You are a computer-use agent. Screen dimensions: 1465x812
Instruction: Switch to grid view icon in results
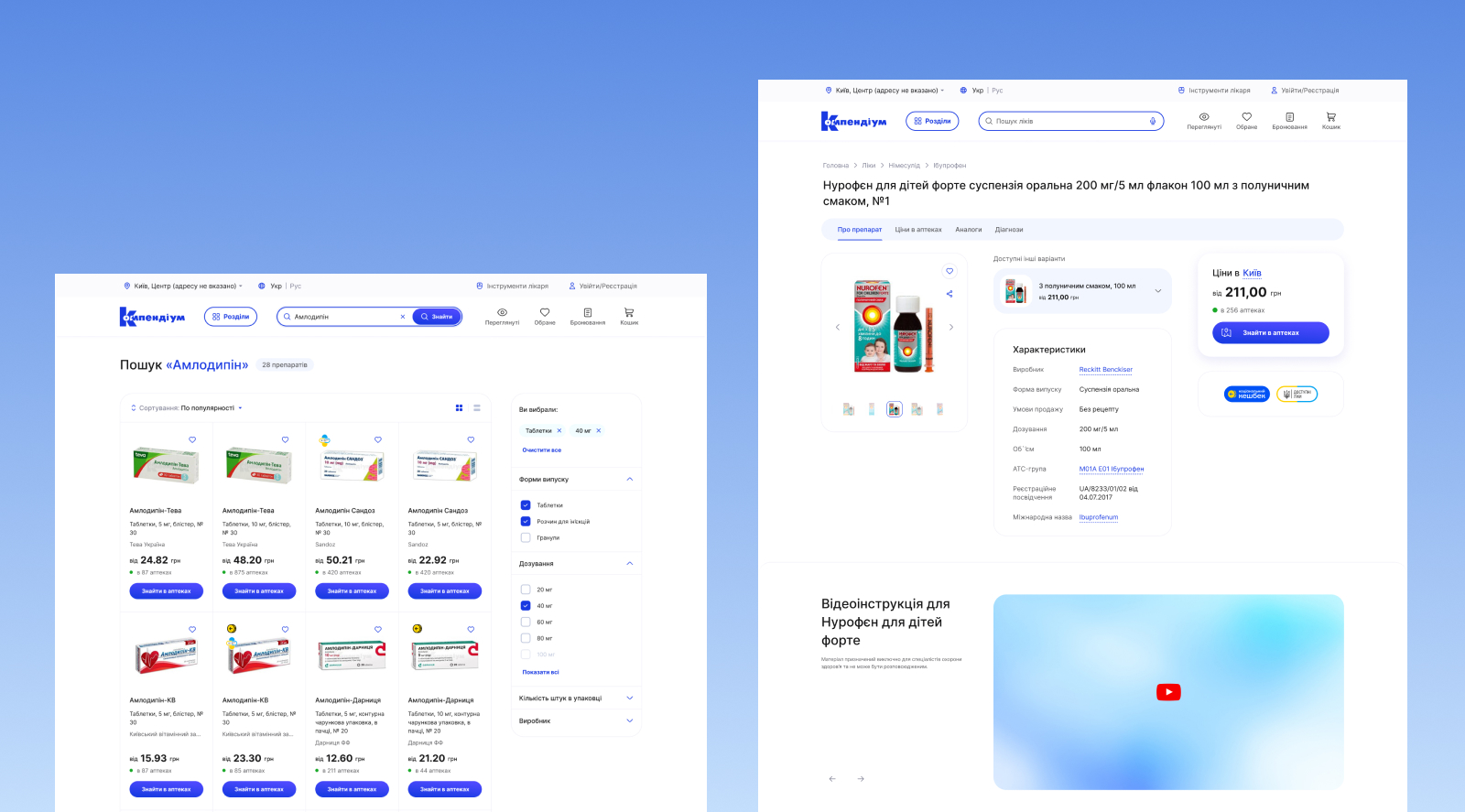pyautogui.click(x=459, y=408)
